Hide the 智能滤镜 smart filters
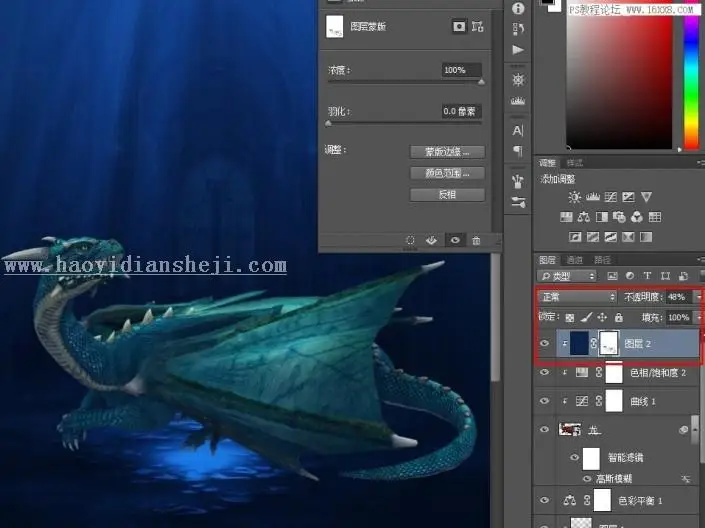The width and height of the screenshot is (705, 528). coord(574,457)
